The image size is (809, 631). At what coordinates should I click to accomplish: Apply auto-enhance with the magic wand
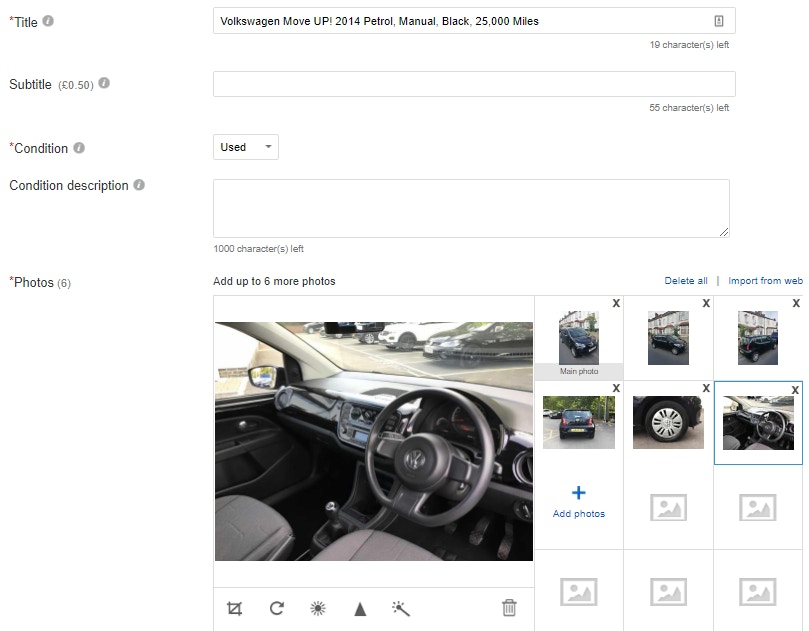coord(401,609)
